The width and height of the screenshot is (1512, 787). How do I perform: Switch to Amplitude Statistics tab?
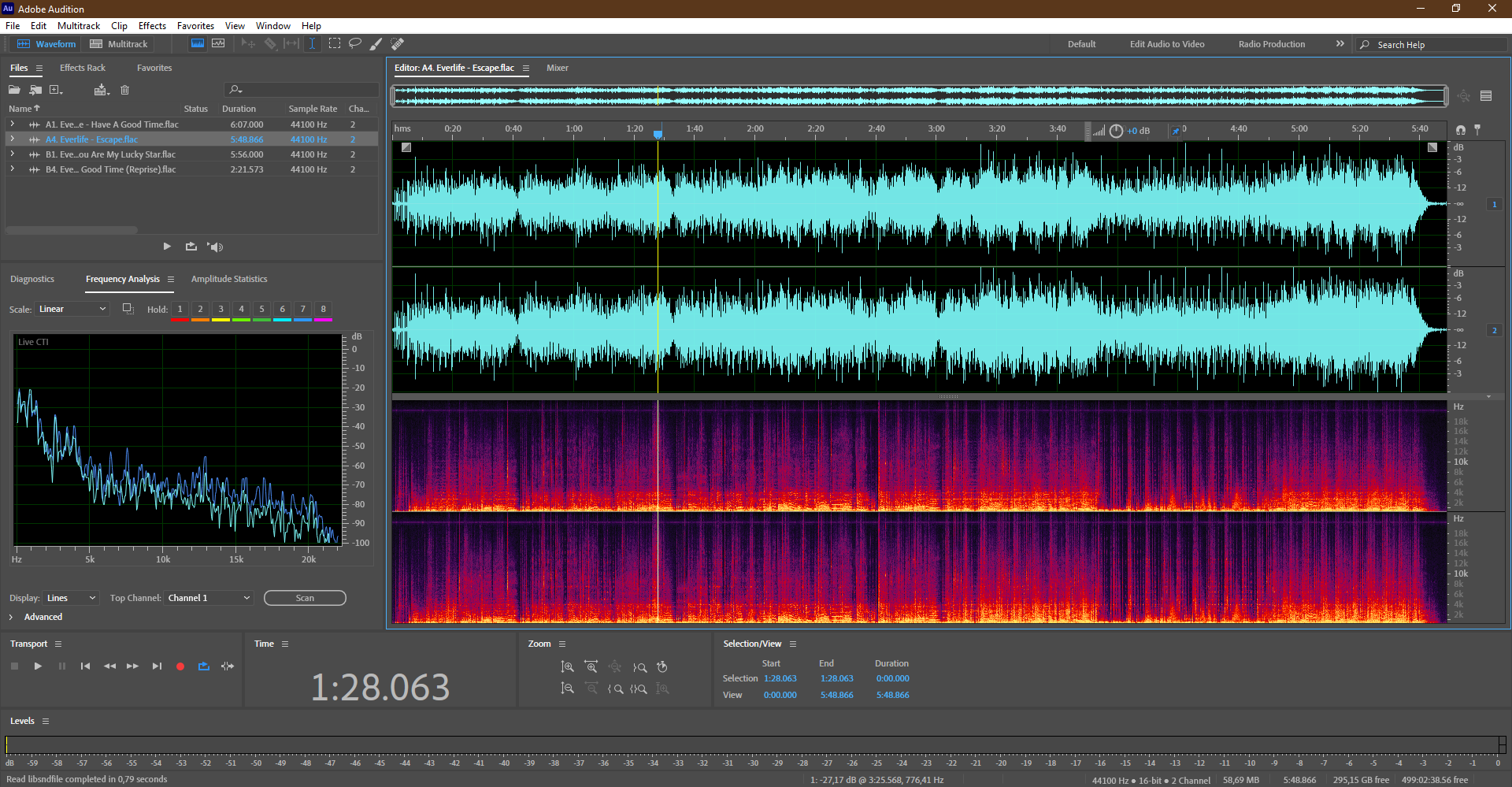(x=229, y=279)
